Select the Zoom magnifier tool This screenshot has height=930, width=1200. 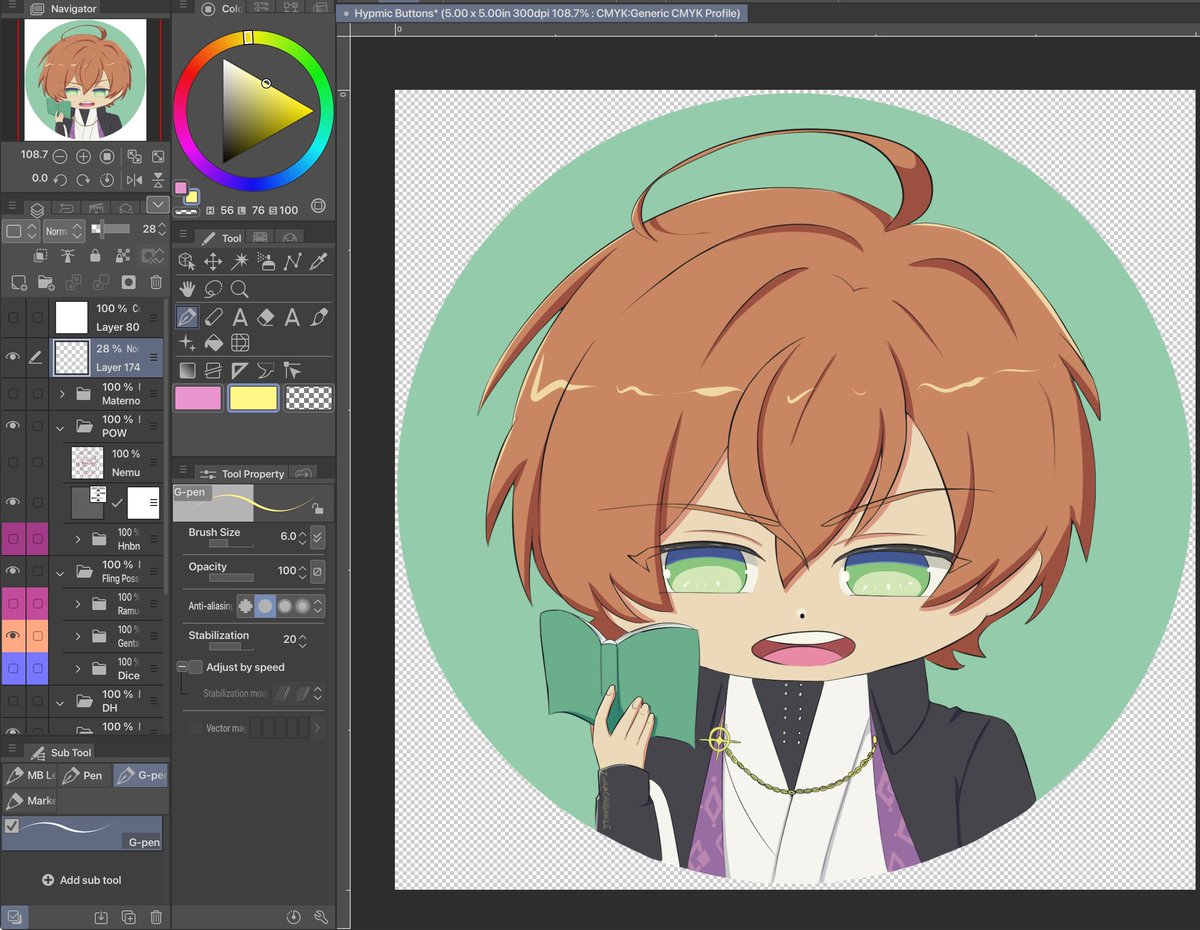[x=240, y=289]
